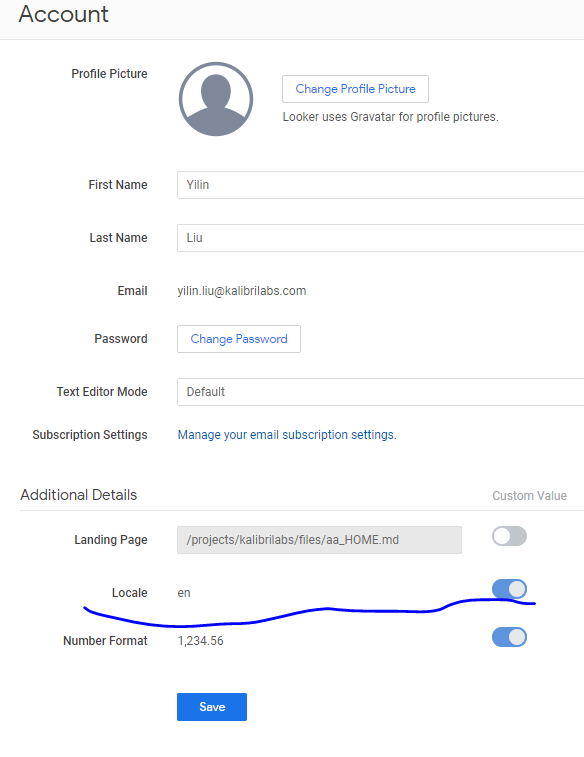Click the blue Save button
Viewport: 584px width, 757px height.
pyautogui.click(x=212, y=707)
